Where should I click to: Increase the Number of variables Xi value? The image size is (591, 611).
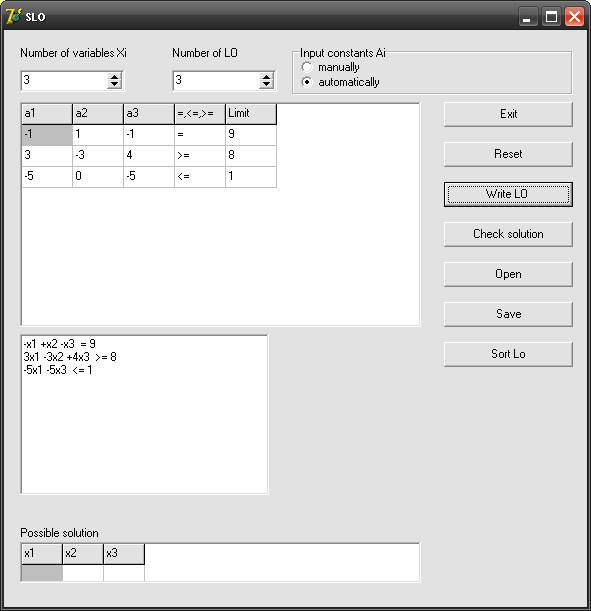click(114, 77)
